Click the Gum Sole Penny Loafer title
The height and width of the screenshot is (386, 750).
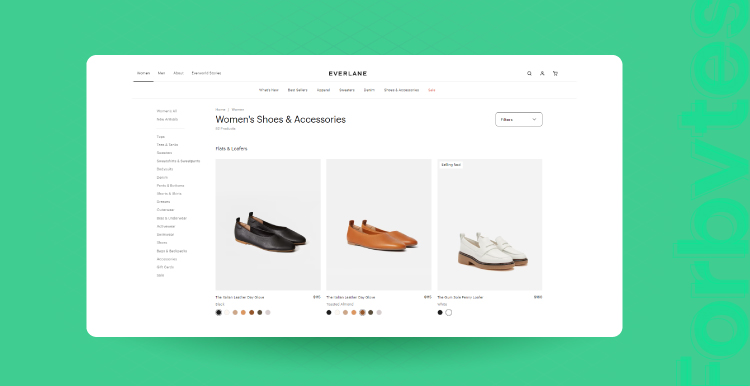(x=460, y=297)
